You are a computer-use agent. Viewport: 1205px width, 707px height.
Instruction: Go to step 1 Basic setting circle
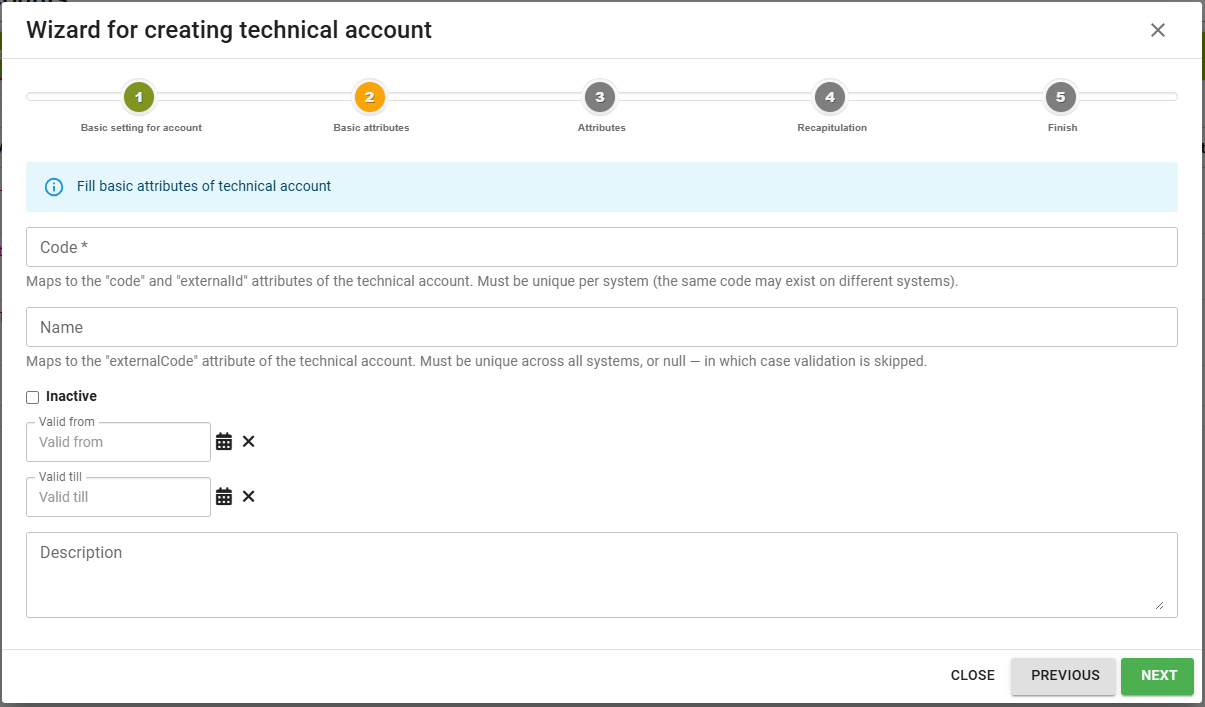coord(139,97)
